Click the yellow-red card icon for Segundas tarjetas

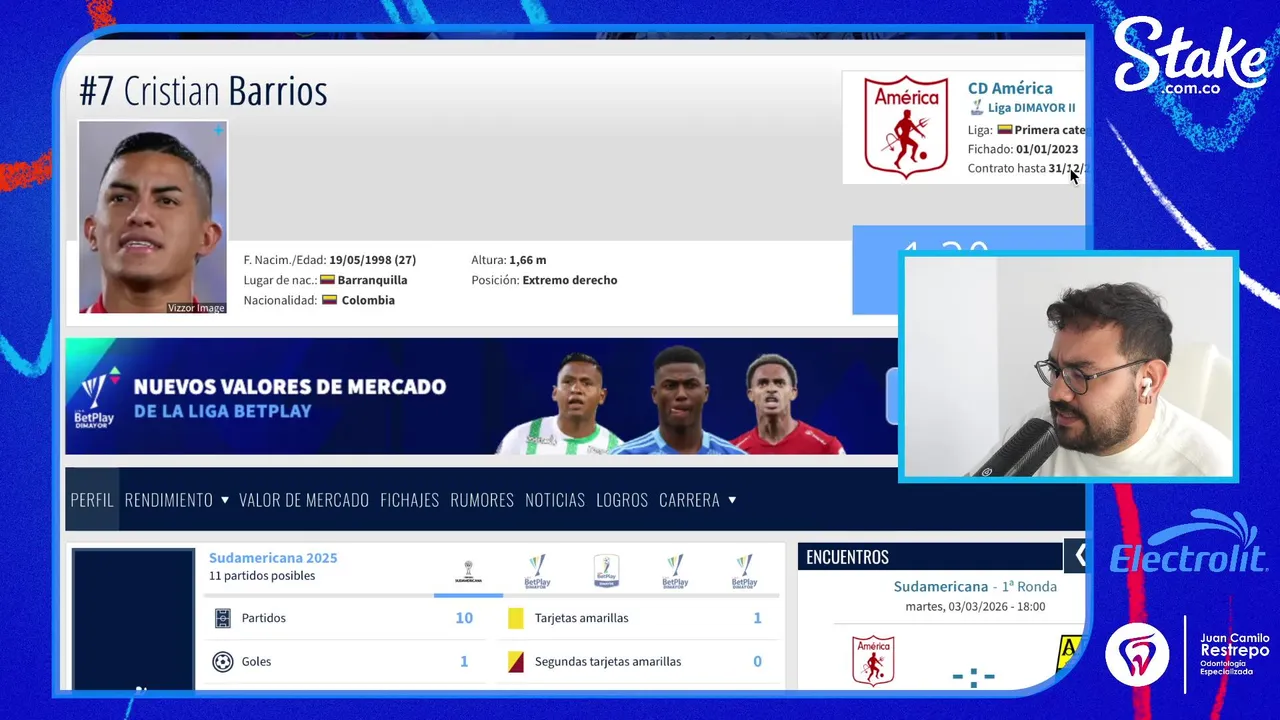click(x=516, y=661)
